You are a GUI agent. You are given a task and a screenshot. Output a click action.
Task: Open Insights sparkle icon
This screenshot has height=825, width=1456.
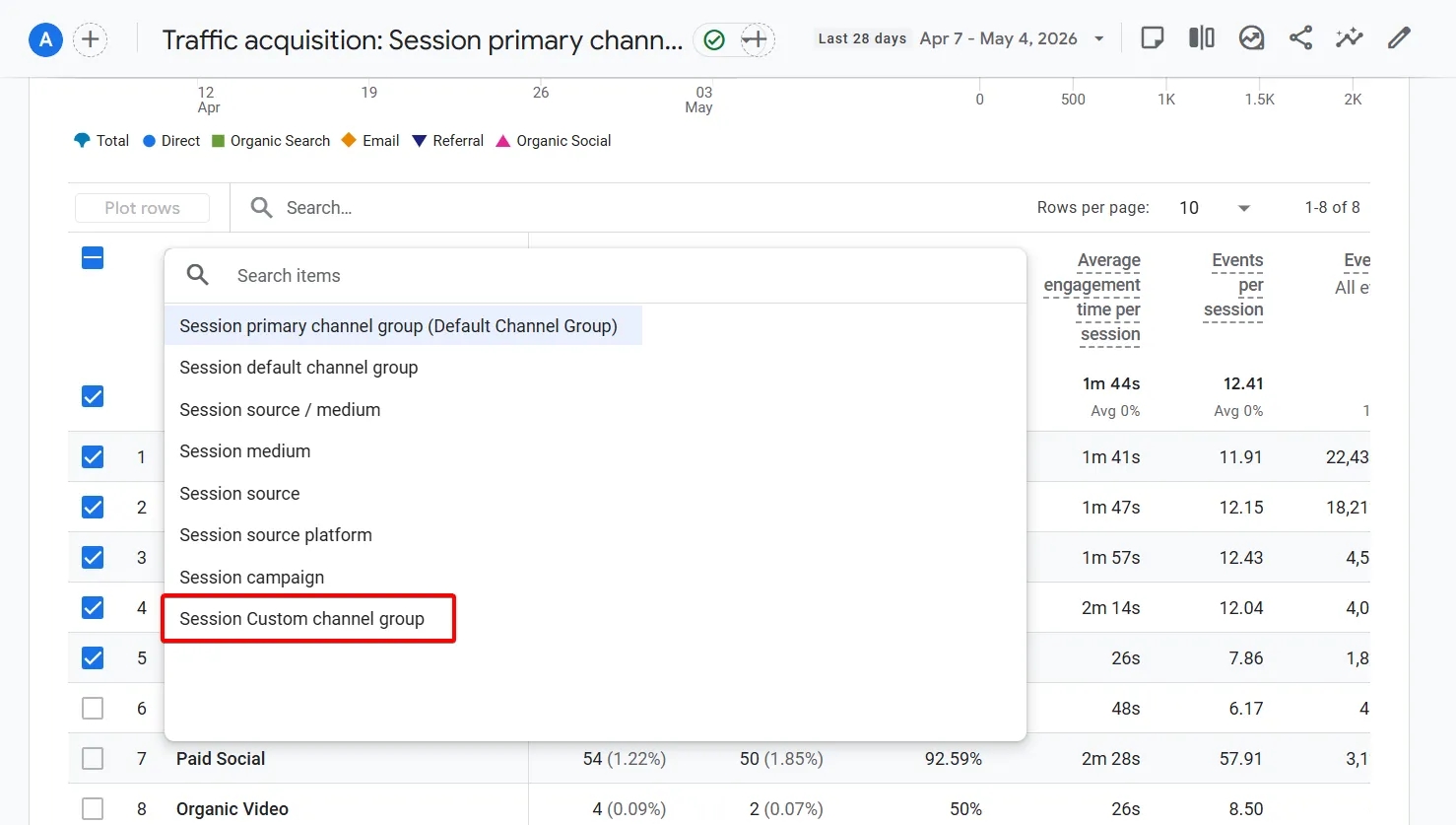point(1350,38)
